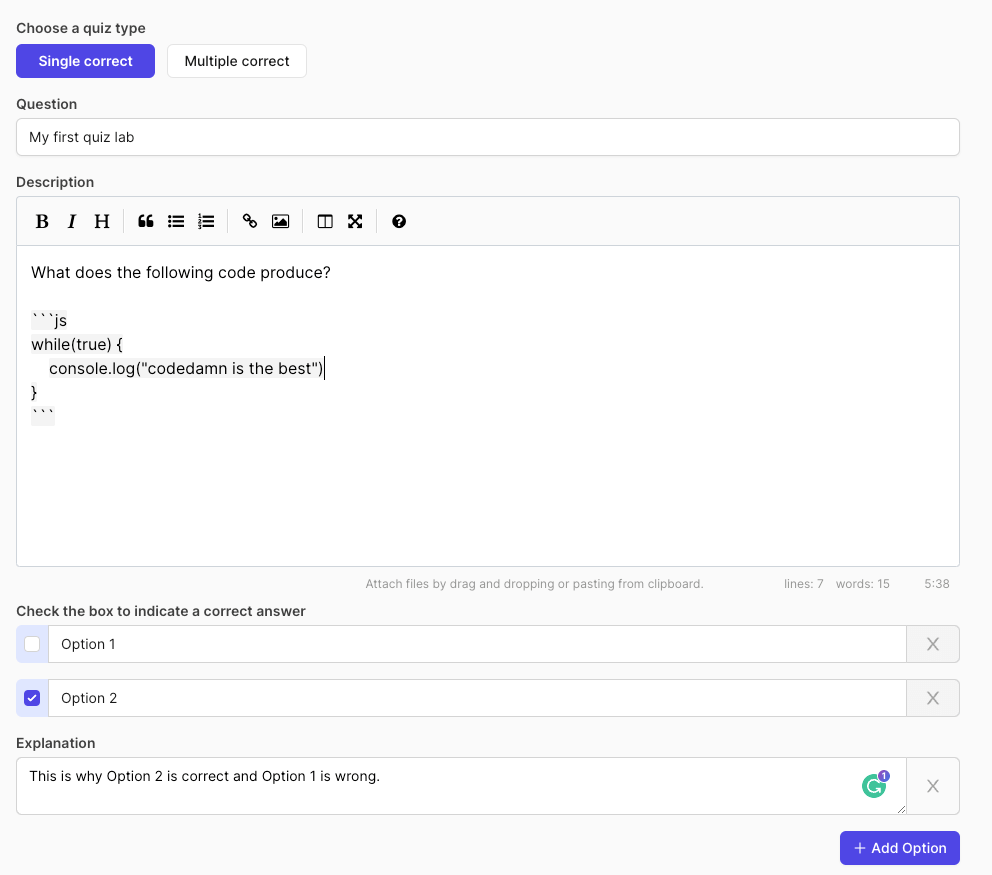Open the markdown help guide
Image resolution: width=992 pixels, height=875 pixels.
click(399, 222)
